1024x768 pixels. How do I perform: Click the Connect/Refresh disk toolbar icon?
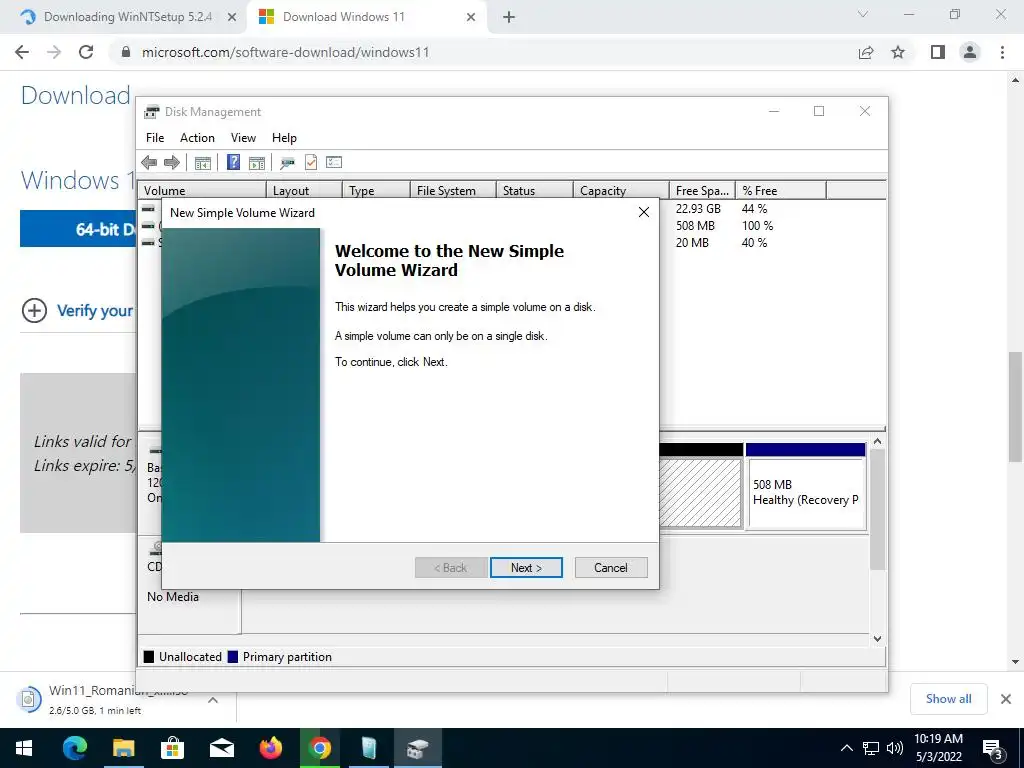pyautogui.click(x=287, y=163)
